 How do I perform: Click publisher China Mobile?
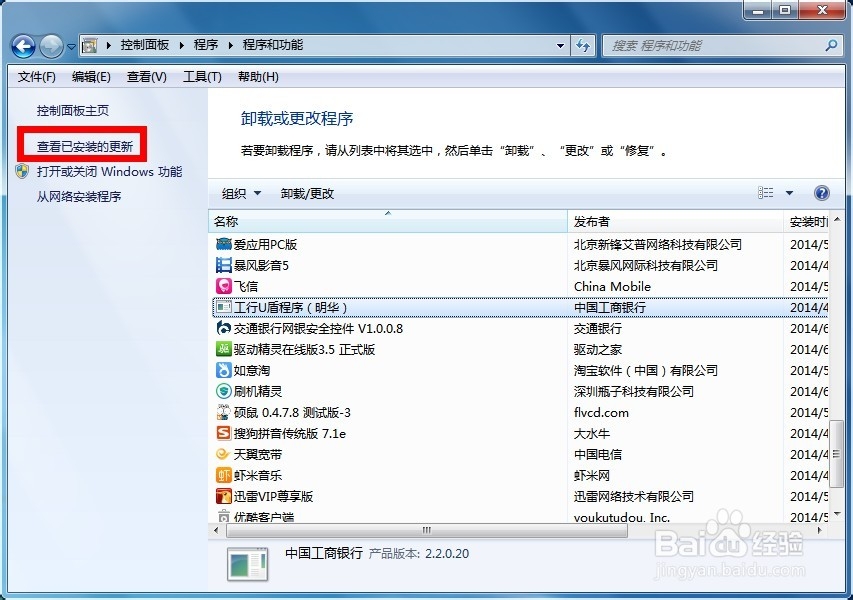pos(612,286)
